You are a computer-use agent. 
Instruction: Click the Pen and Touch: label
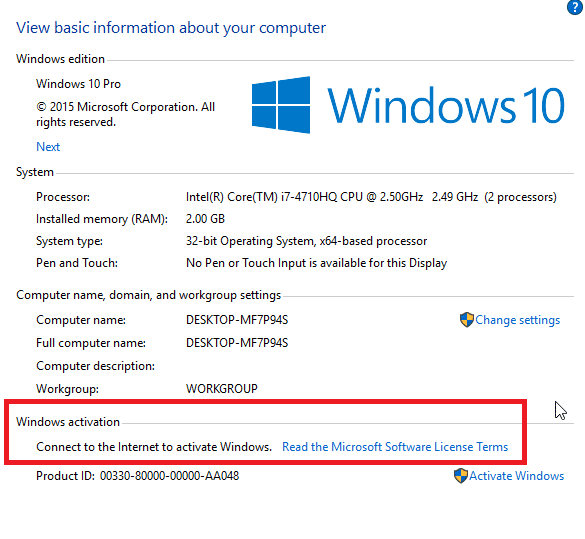pyautogui.click(x=77, y=263)
